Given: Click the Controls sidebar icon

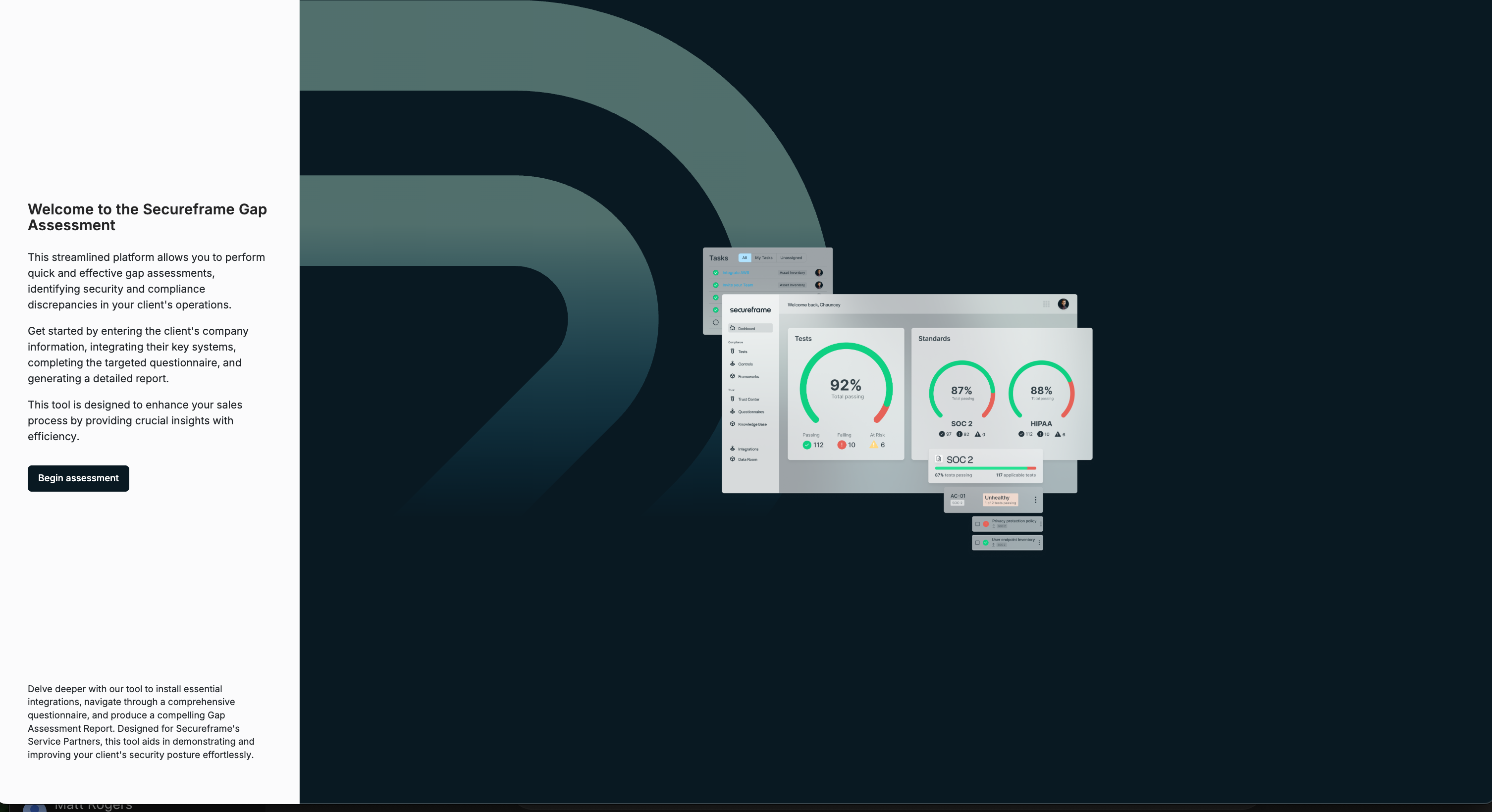Looking at the screenshot, I should click(732, 363).
